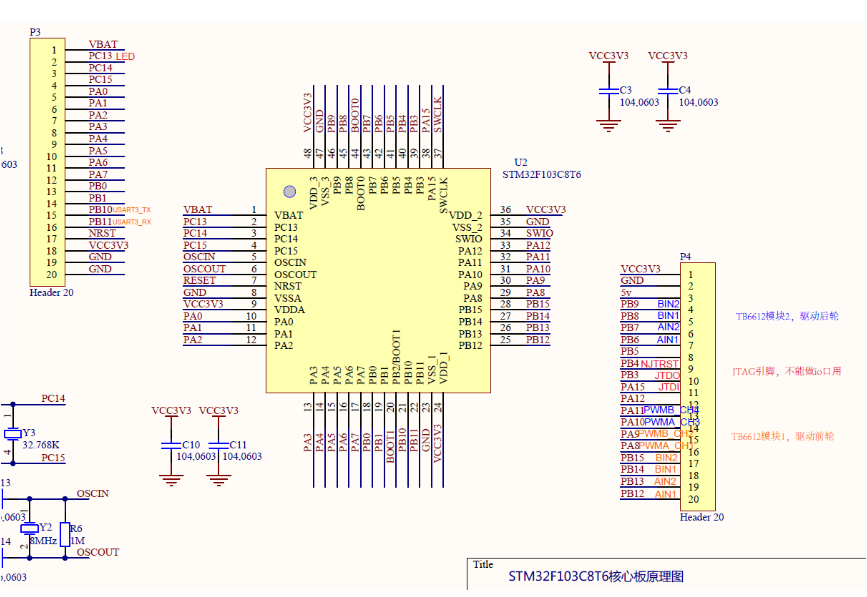Screen dimensions: 867x597
Task: Click the 8MHz value of Y2
Action: point(43,541)
